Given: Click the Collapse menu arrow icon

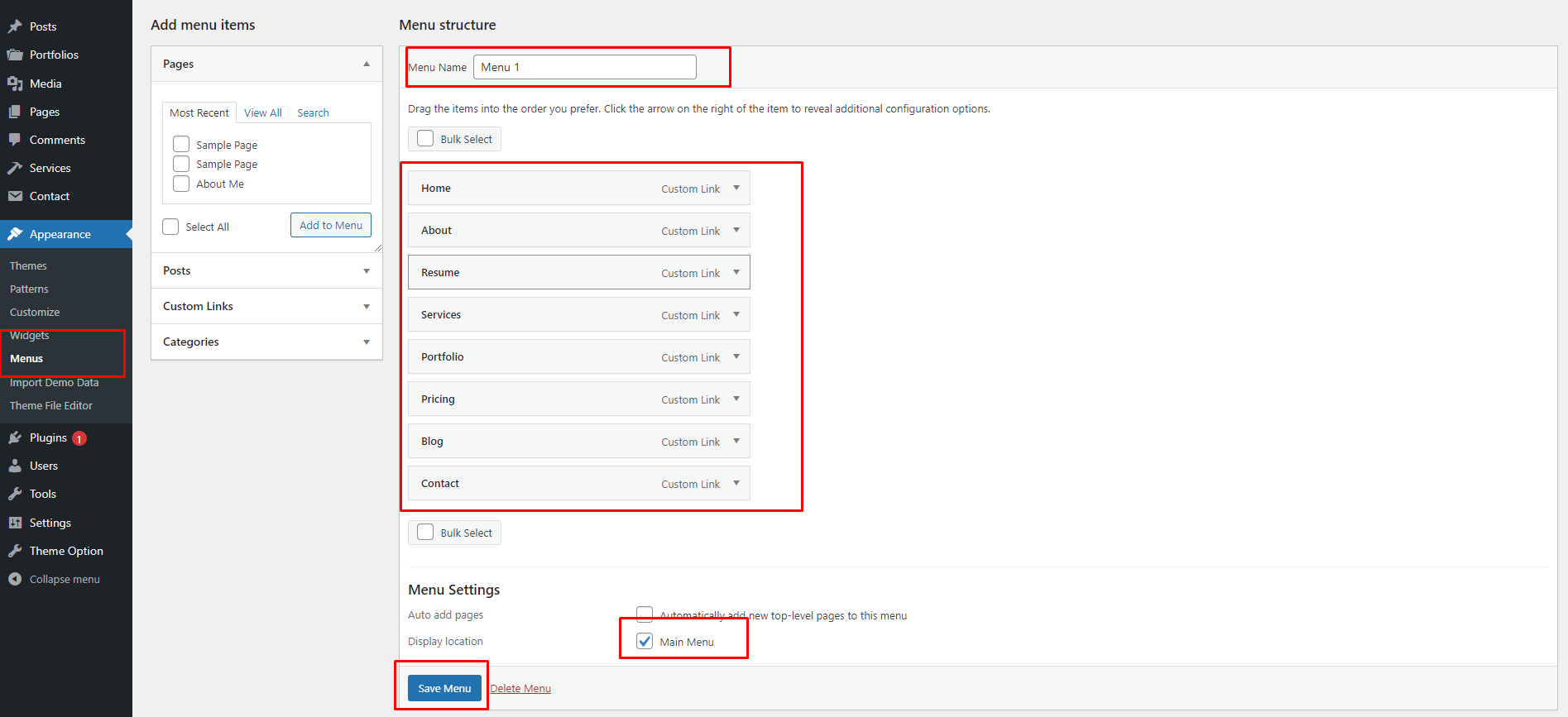Looking at the screenshot, I should click(15, 579).
